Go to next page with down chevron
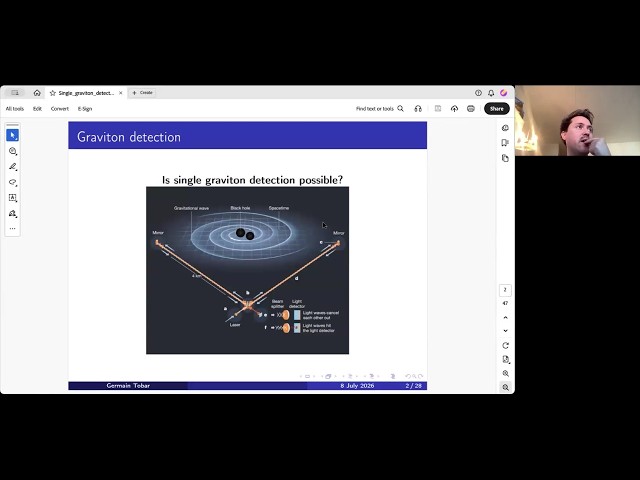640x480 pixels. [x=505, y=331]
